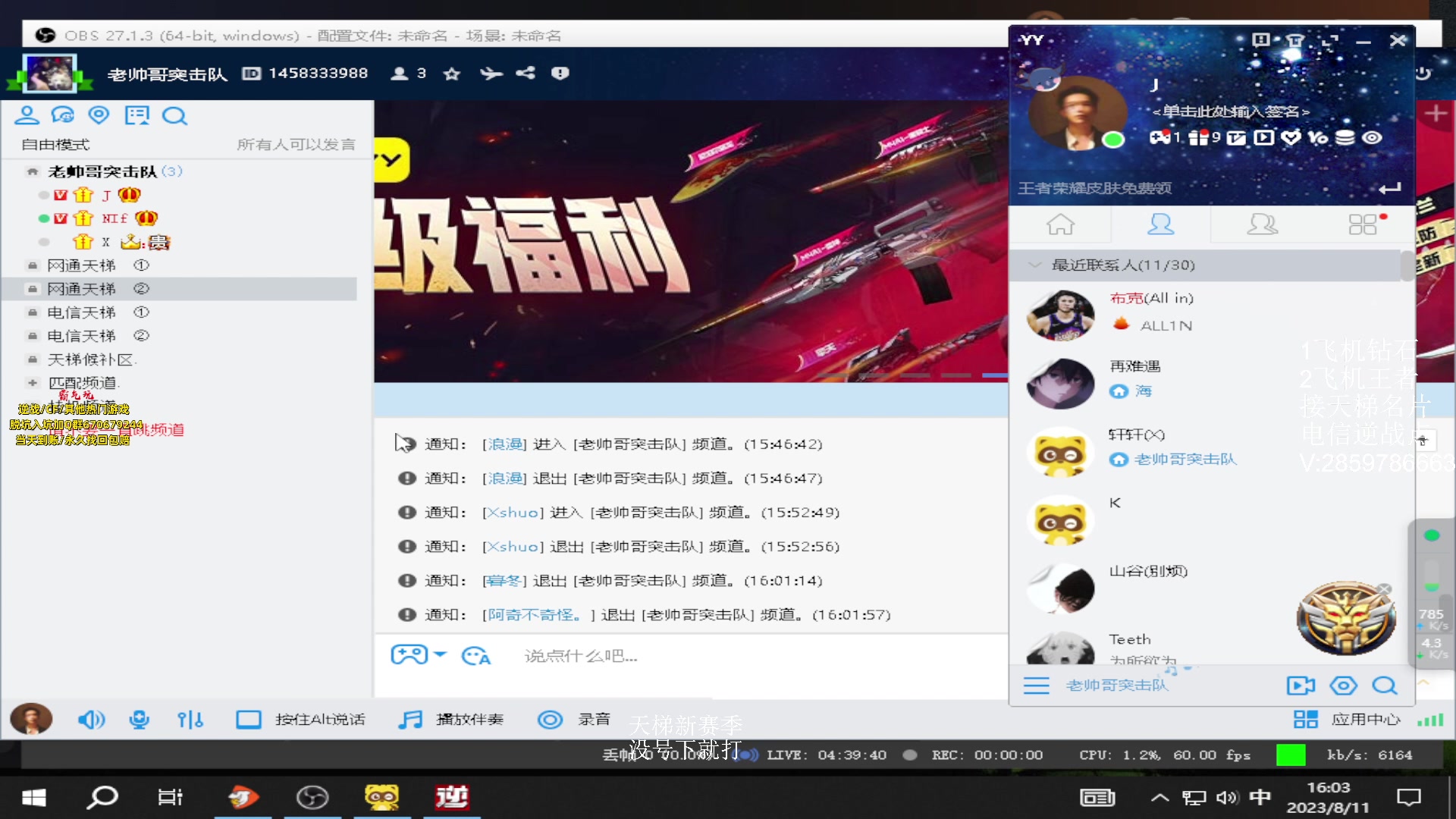Click eye icon in YY bottom bar
Viewport: 1456px width, 819px height.
[1343, 686]
